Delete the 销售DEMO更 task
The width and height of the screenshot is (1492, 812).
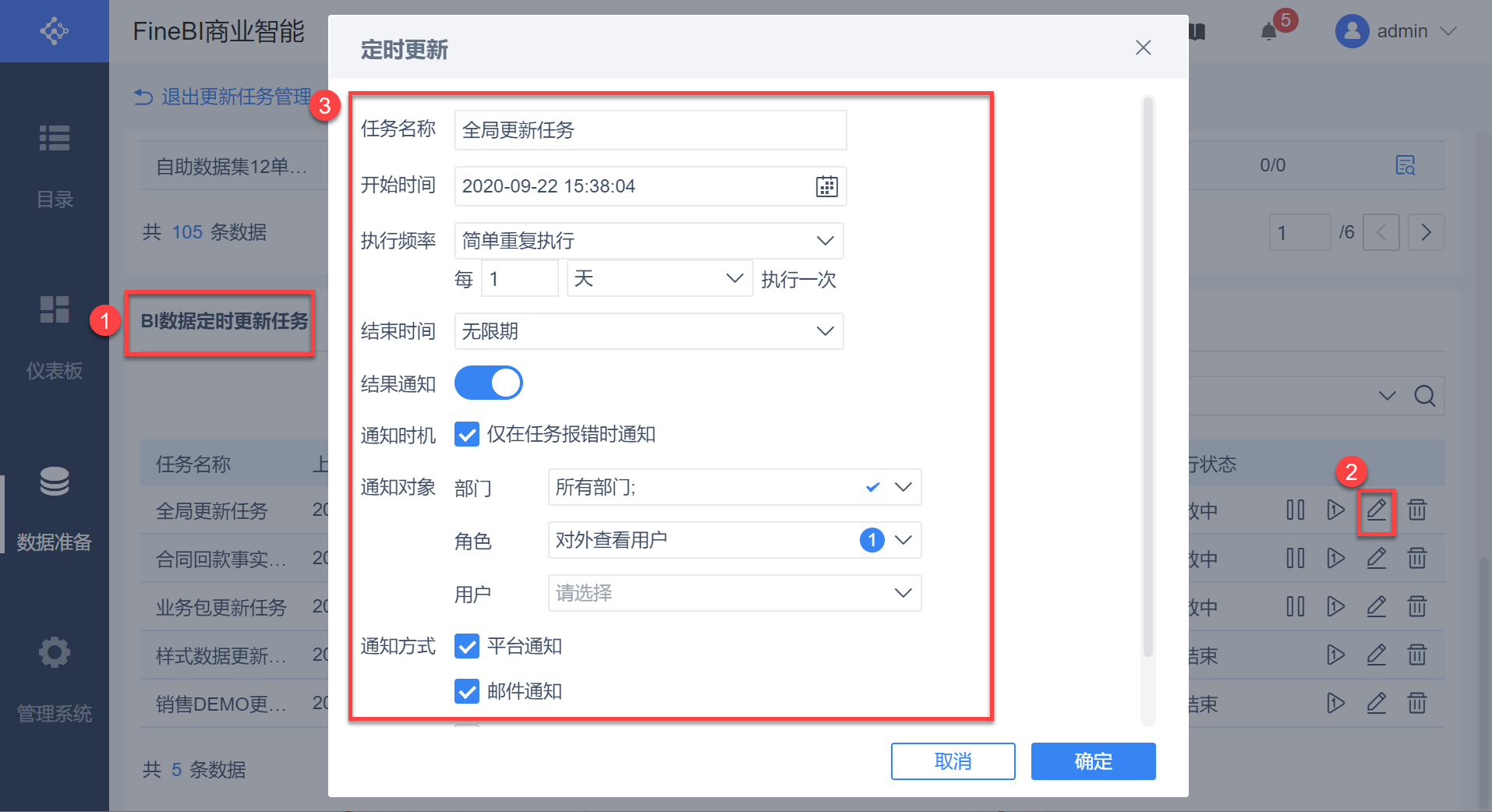click(x=1417, y=704)
